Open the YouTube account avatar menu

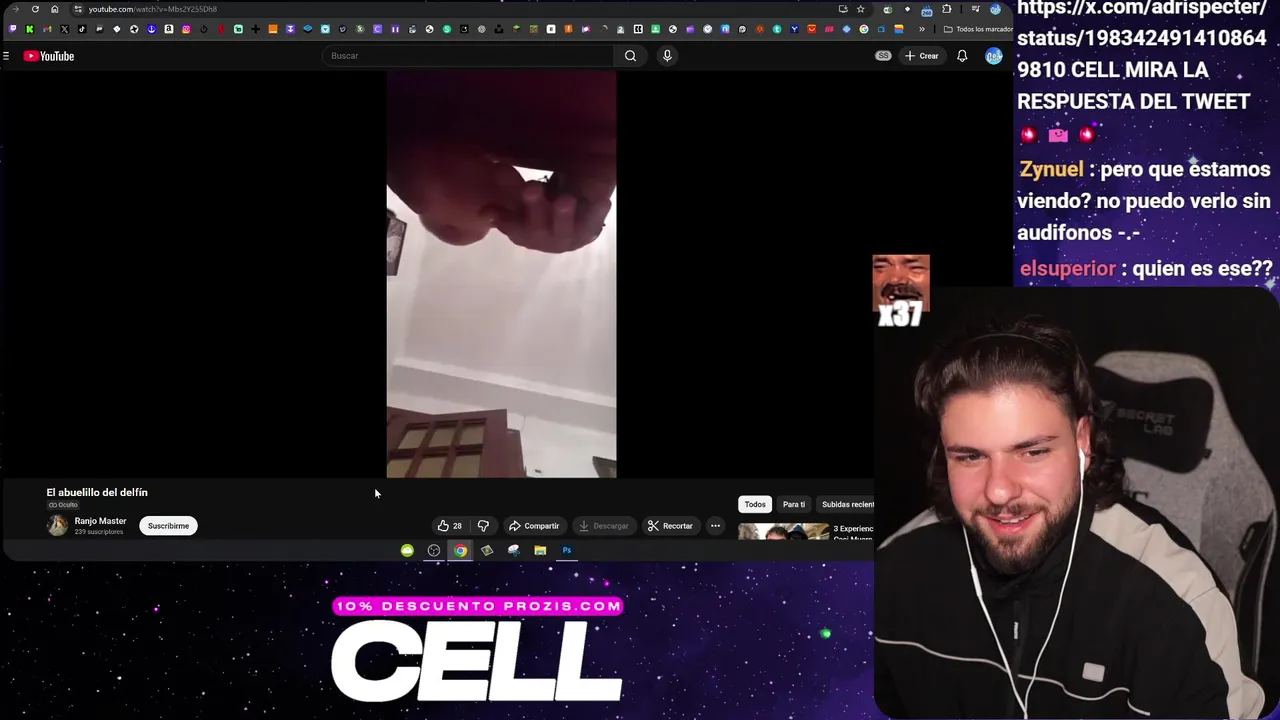[993, 56]
